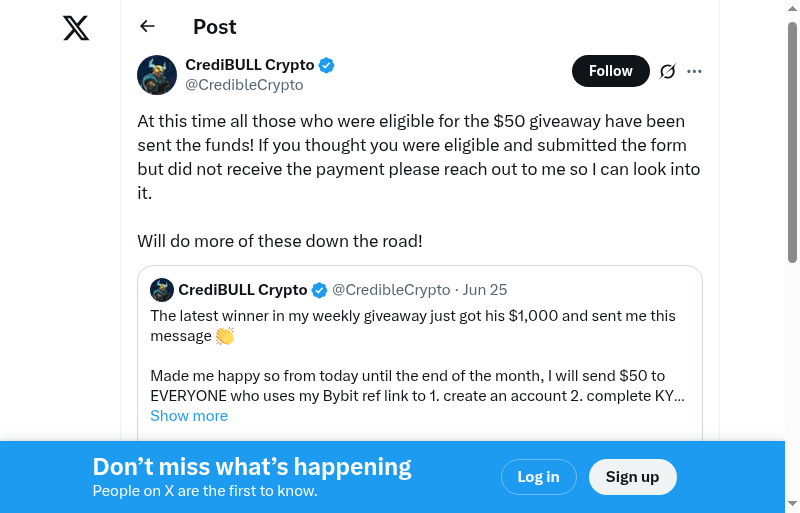Image resolution: width=800 pixels, height=513 pixels.
Task: Click the Sign up button
Action: pyautogui.click(x=632, y=477)
